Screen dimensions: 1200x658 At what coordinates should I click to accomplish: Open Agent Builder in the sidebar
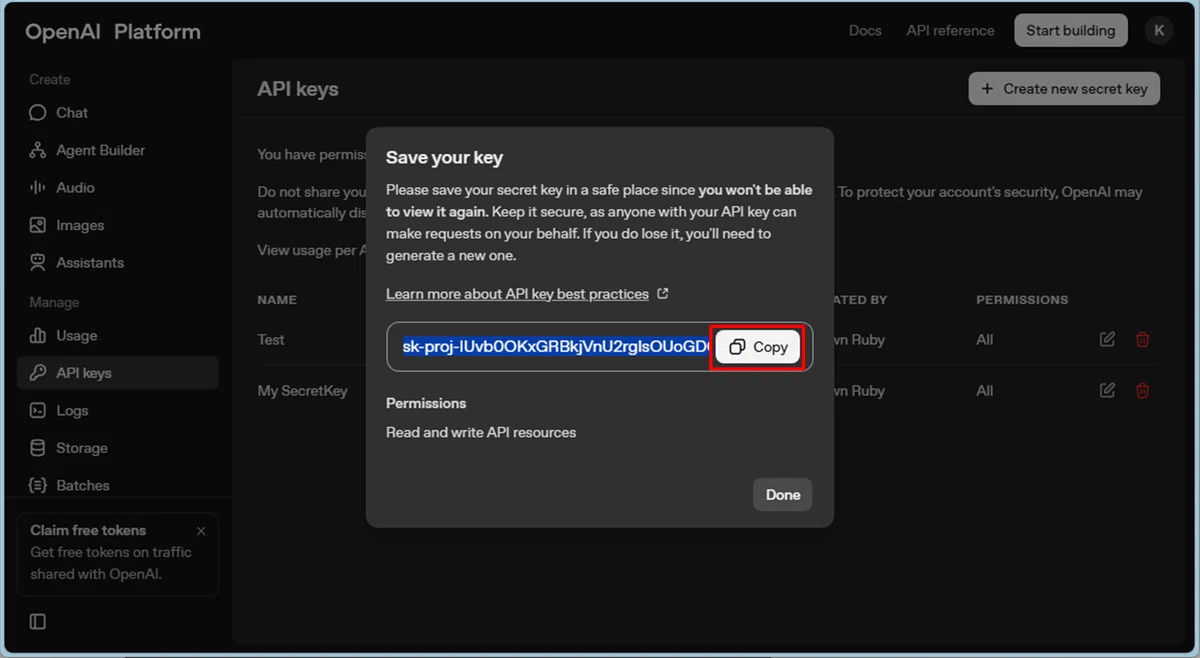pyautogui.click(x=118, y=150)
